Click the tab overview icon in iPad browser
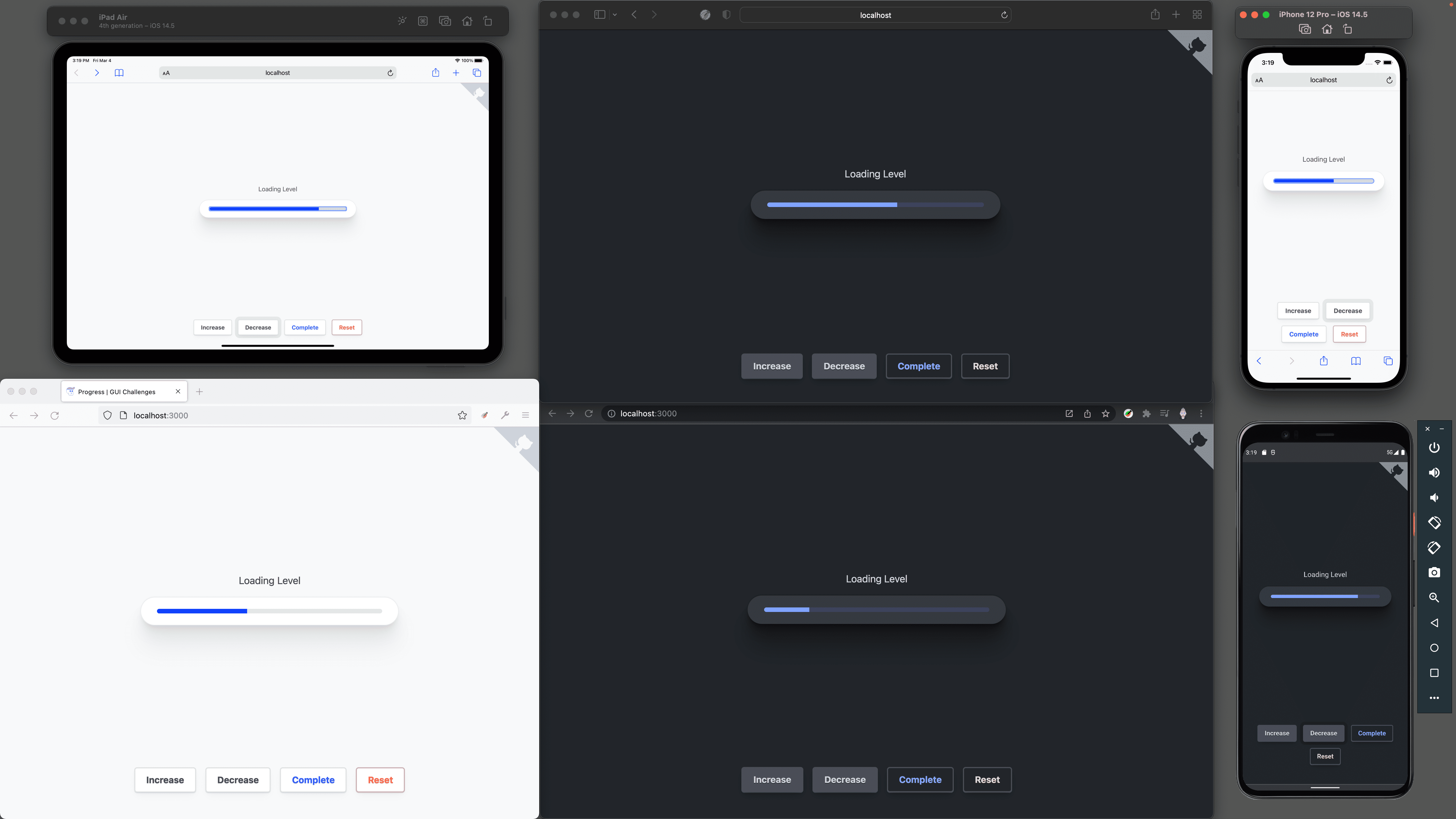This screenshot has height=819, width=1456. pyautogui.click(x=477, y=72)
